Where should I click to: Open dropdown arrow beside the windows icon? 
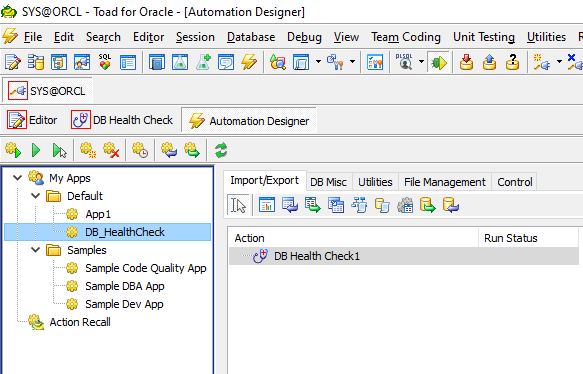318,61
